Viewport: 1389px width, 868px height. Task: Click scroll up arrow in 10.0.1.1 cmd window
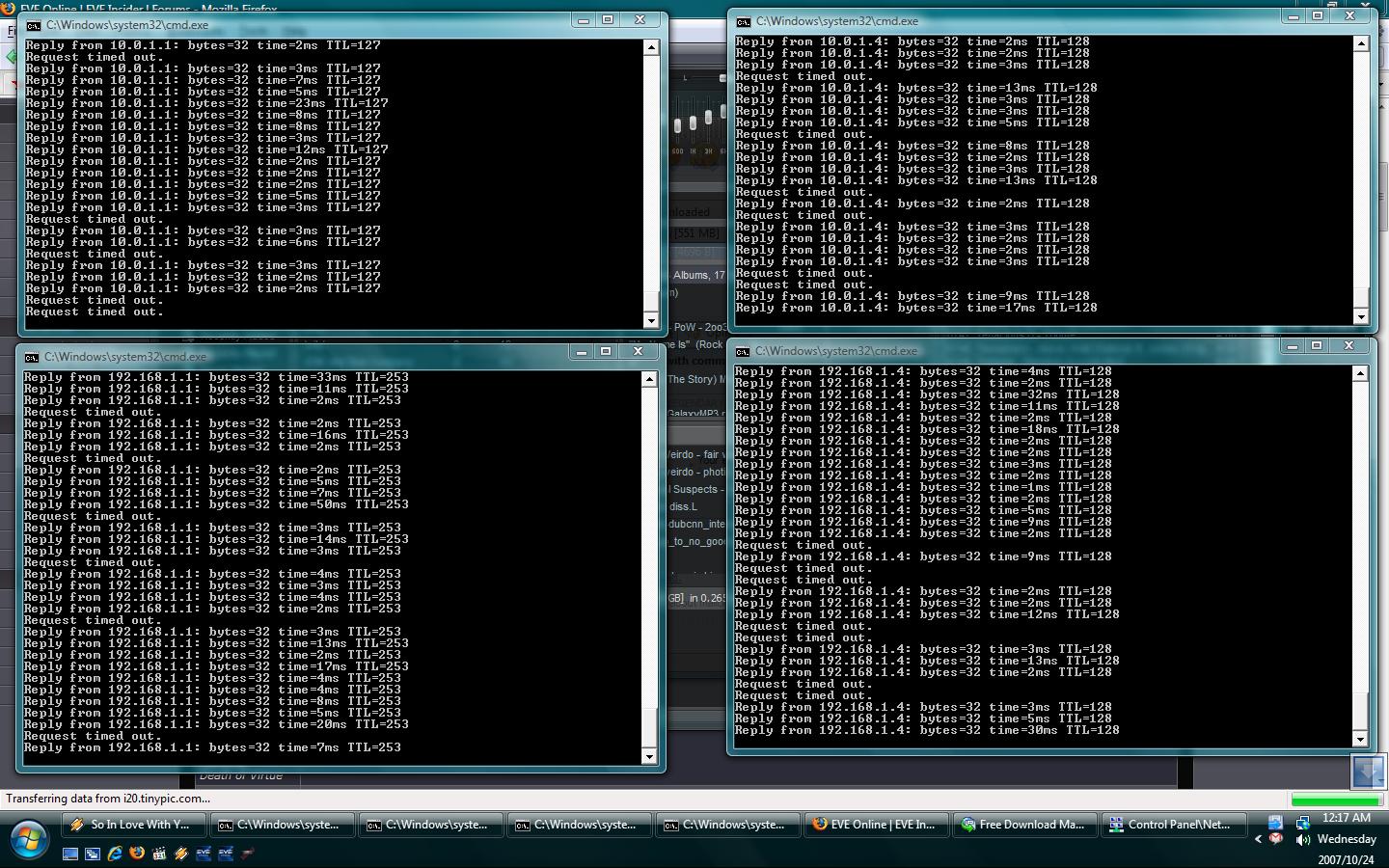(x=651, y=47)
